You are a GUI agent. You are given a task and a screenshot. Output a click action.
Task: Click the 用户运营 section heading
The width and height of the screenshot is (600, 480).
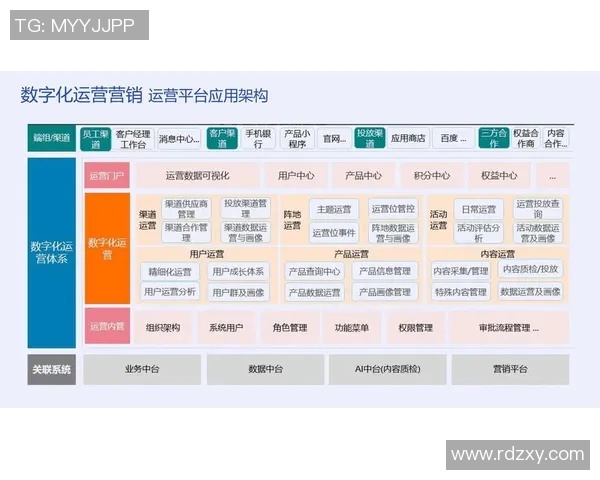(x=207, y=254)
